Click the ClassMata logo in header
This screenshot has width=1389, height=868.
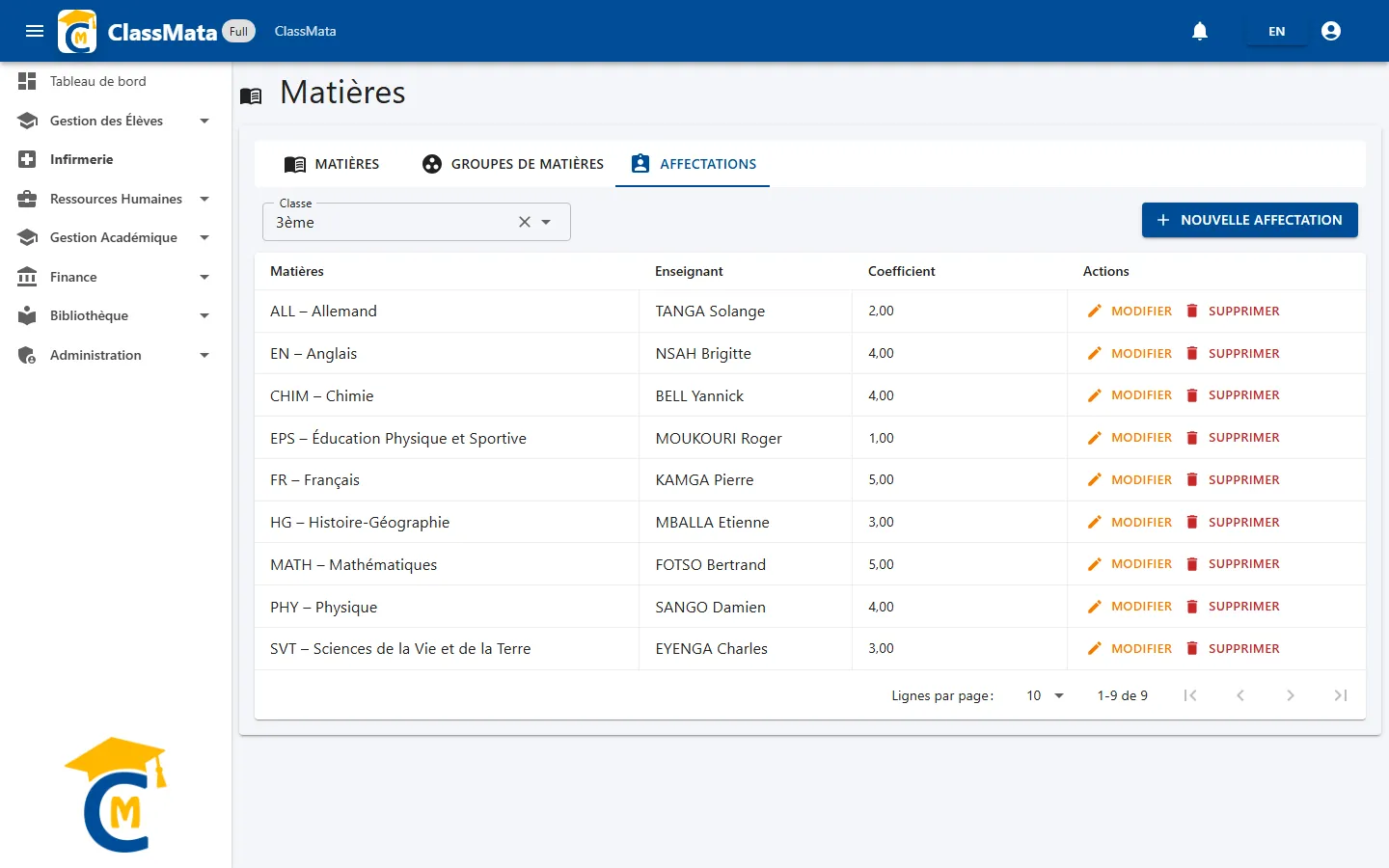coord(77,32)
